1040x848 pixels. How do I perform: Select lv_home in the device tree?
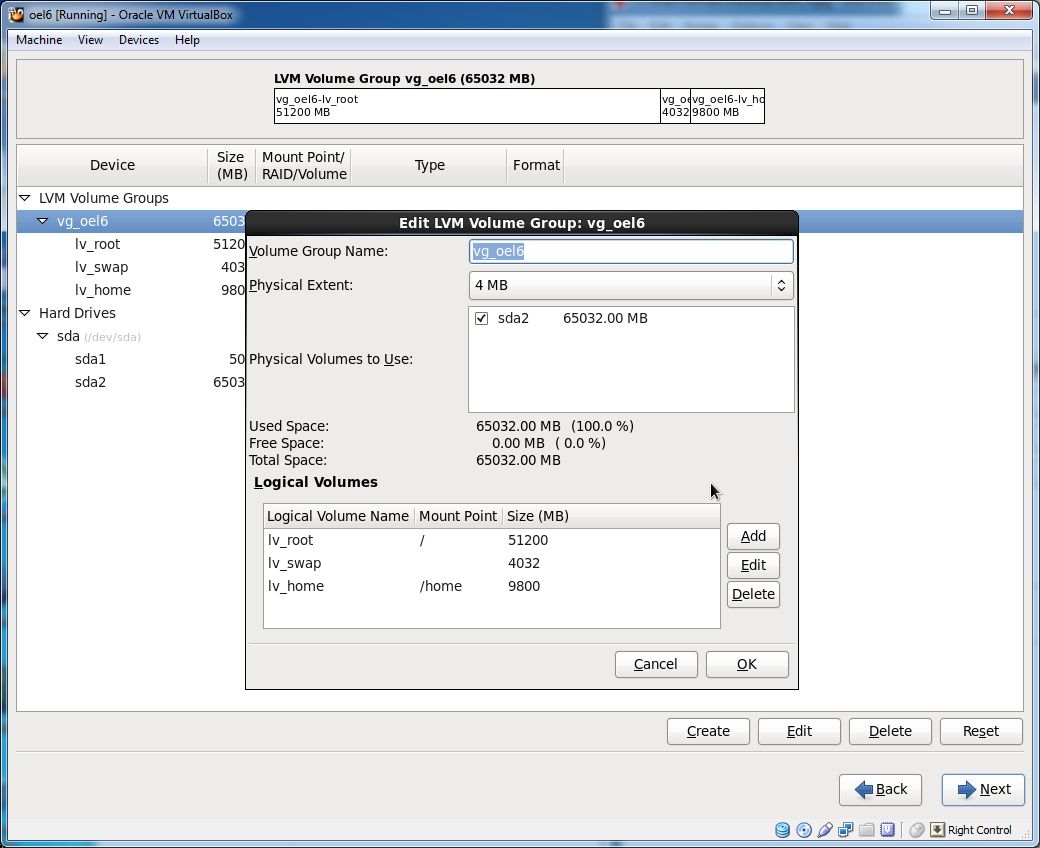pos(103,290)
